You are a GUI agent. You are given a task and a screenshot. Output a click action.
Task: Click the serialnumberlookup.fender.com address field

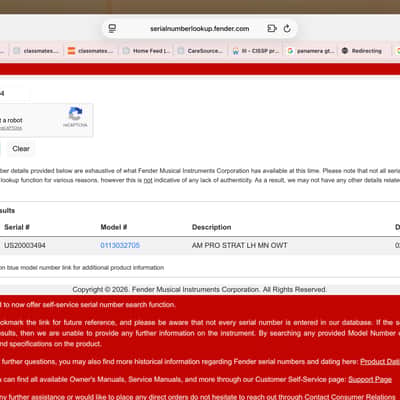(x=199, y=29)
